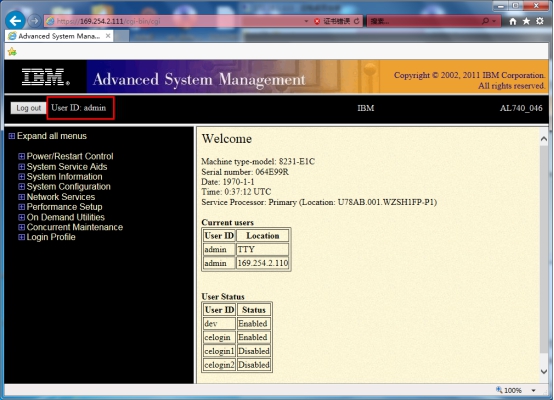Click the Enabled status for dev
The image size is (554, 400).
coord(253,323)
